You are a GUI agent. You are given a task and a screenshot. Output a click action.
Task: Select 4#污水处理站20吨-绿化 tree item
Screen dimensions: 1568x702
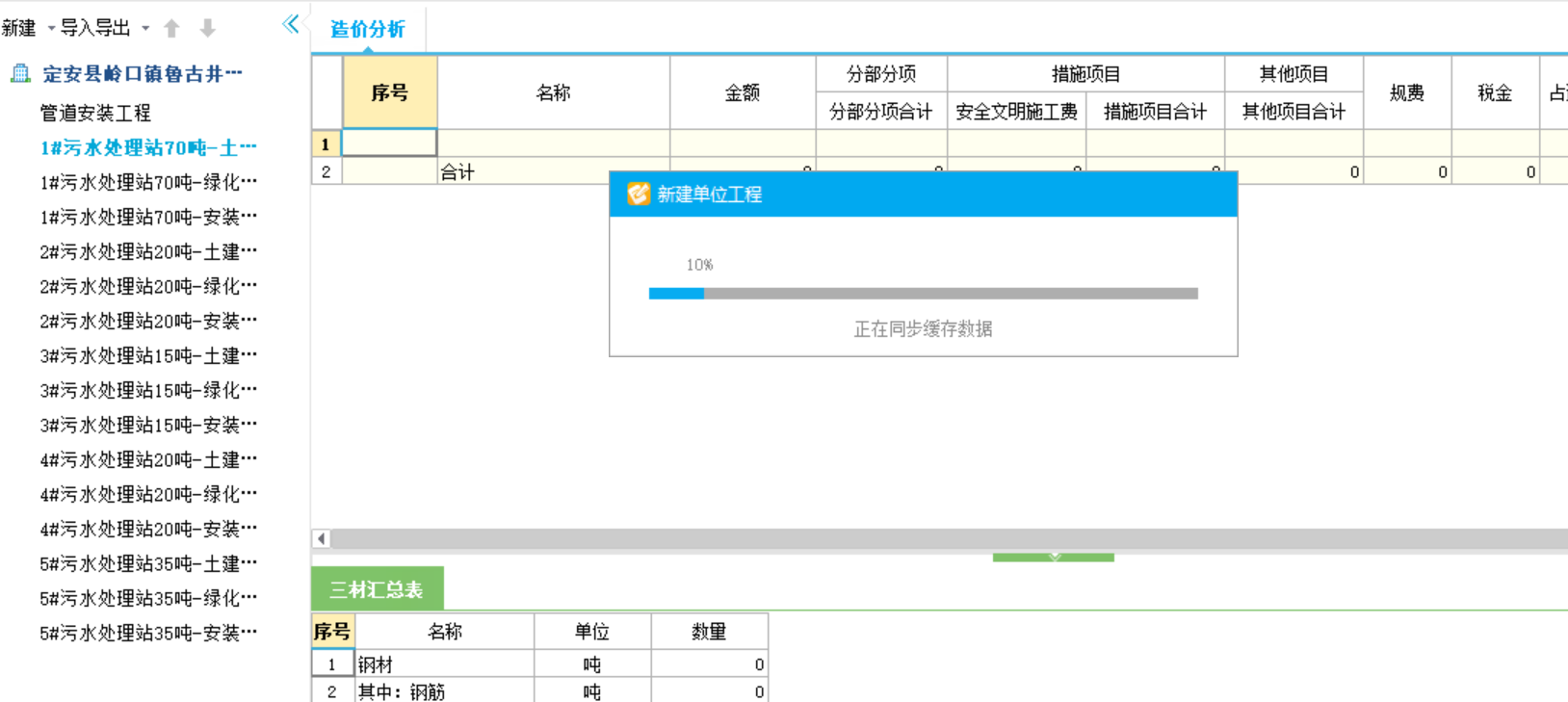coord(148,494)
